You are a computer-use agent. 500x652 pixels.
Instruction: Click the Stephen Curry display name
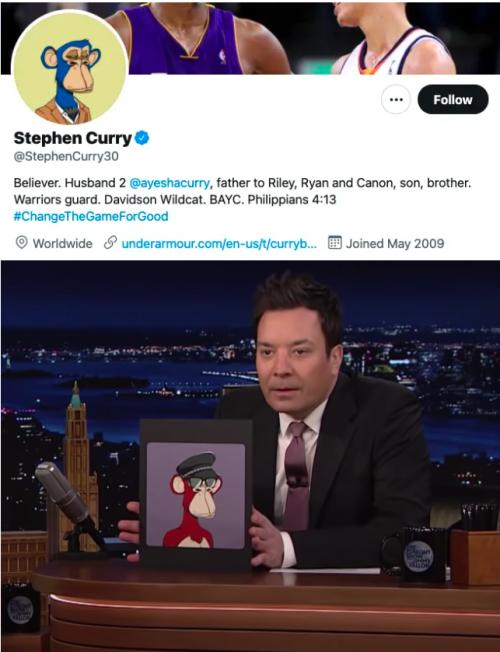point(72,138)
